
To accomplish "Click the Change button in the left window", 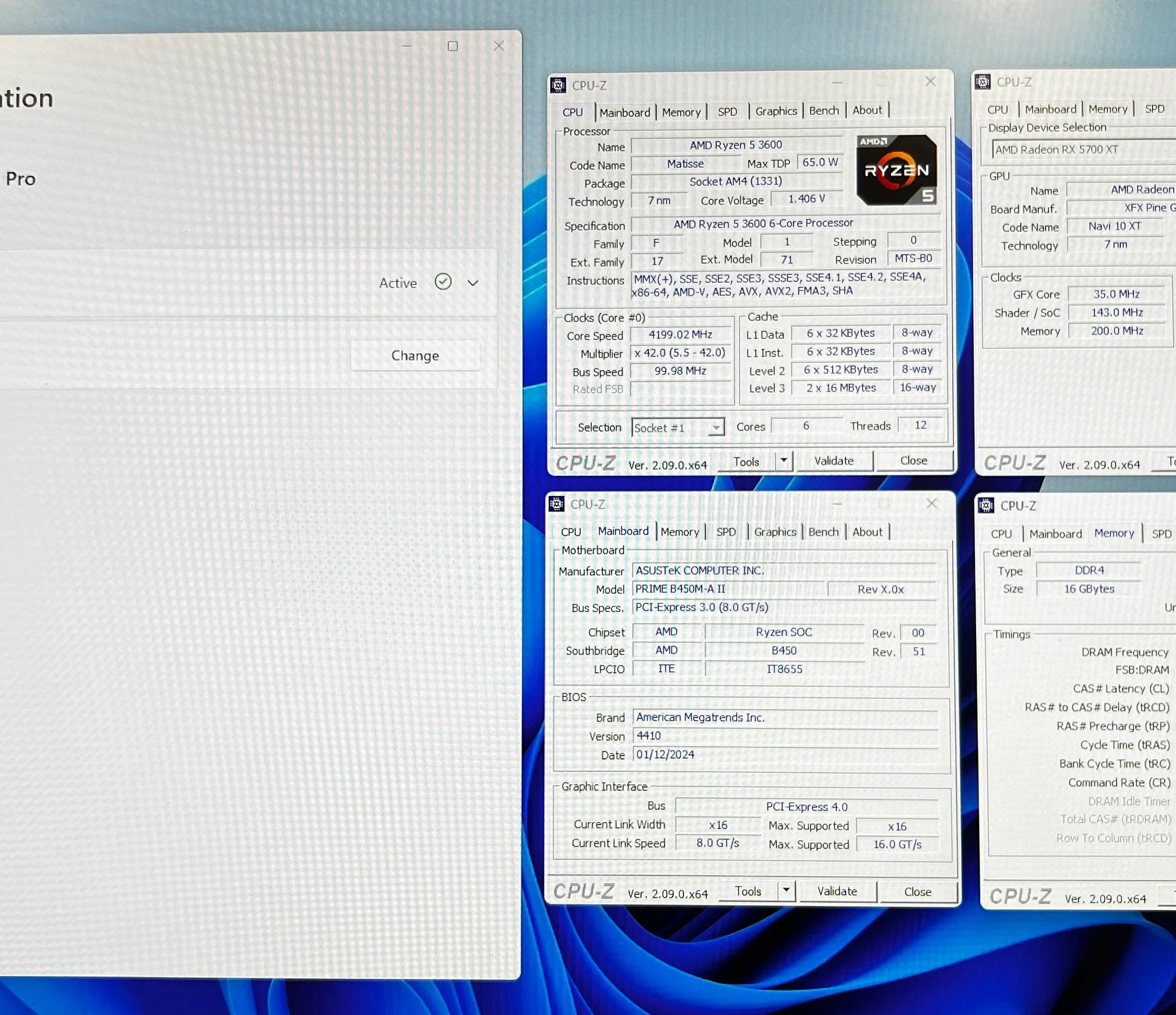I will 415,356.
